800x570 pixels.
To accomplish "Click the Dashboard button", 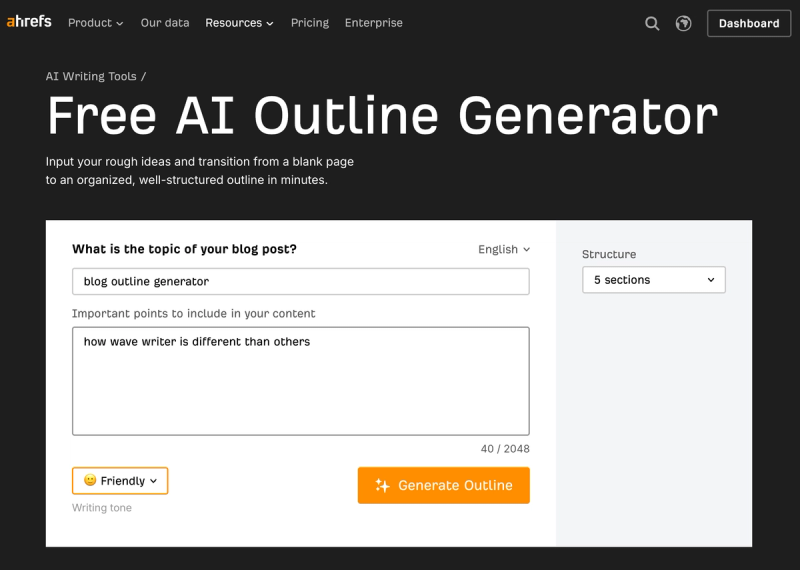I will coord(748,23).
